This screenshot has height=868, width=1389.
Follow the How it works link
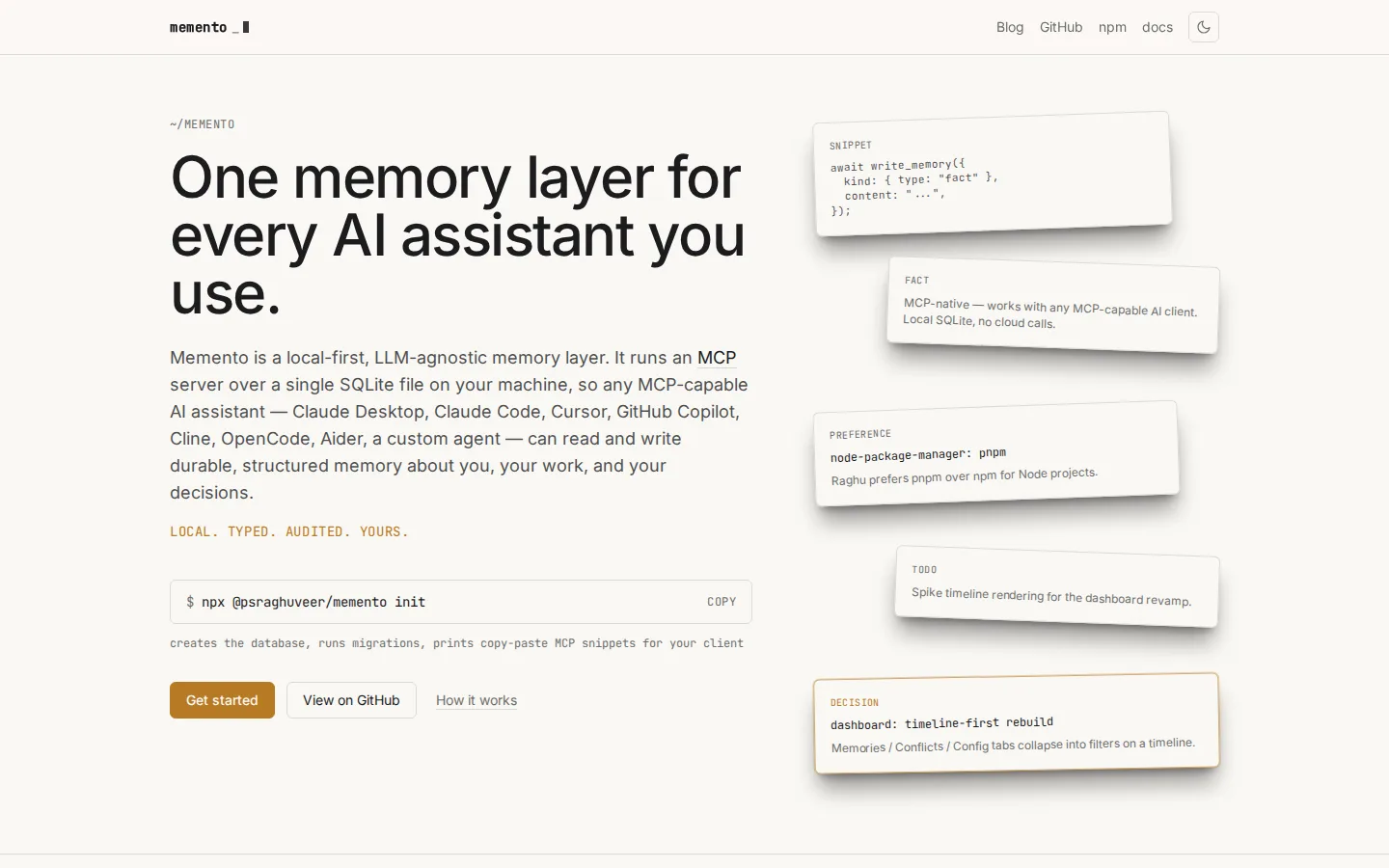477,700
